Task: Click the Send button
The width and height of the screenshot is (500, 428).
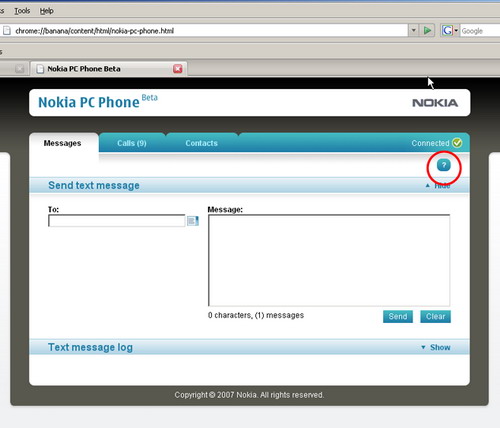Action: tap(398, 316)
